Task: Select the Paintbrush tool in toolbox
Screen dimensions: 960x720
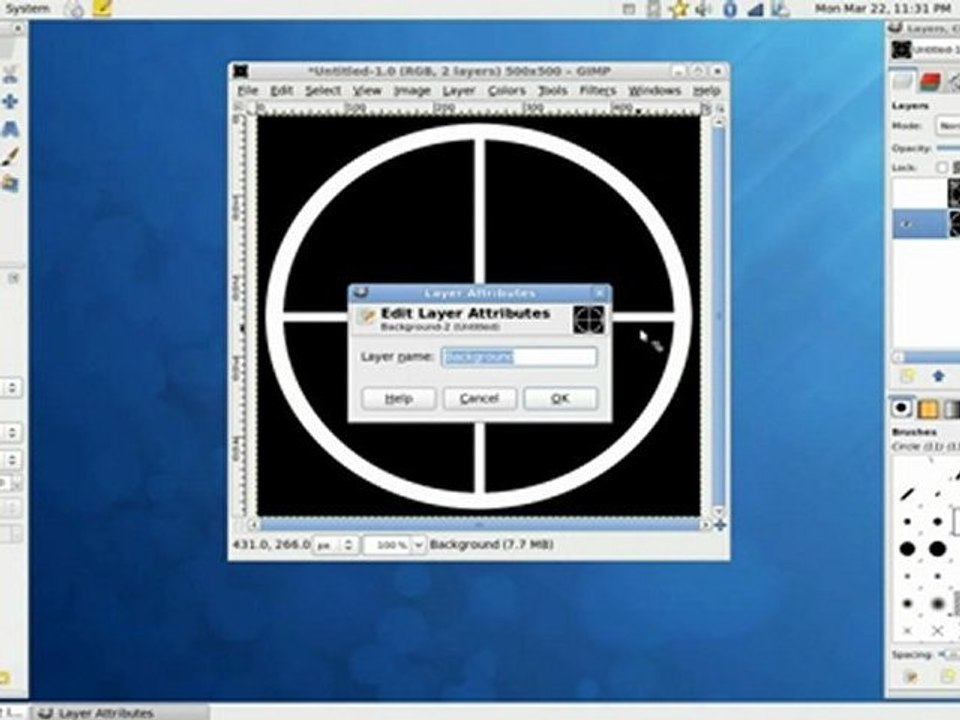Action: click(x=10, y=156)
